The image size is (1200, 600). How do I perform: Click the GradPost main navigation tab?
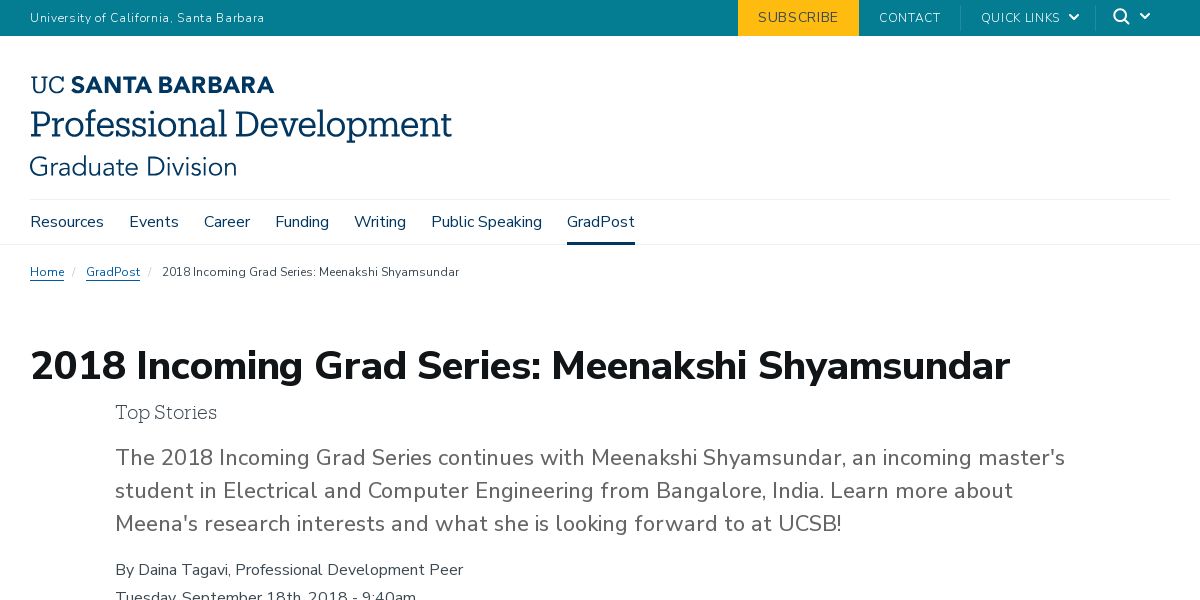click(x=600, y=222)
